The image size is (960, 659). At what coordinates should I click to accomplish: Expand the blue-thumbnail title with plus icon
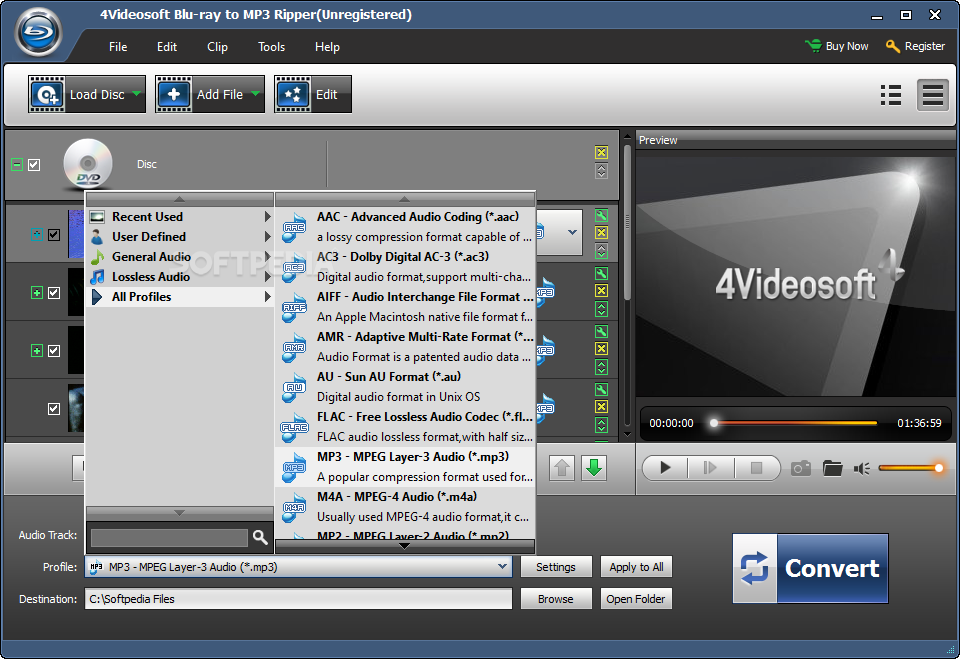[x=37, y=235]
